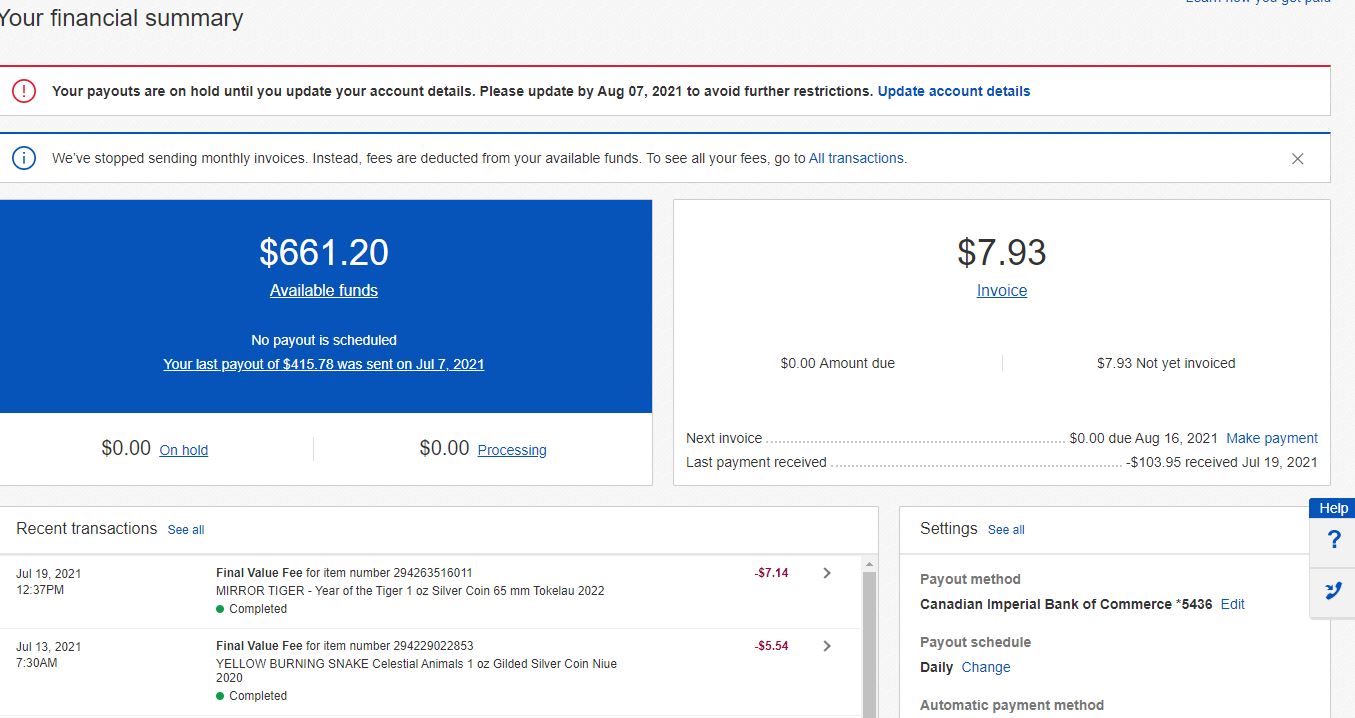Click the On hold link

pyautogui.click(x=184, y=450)
